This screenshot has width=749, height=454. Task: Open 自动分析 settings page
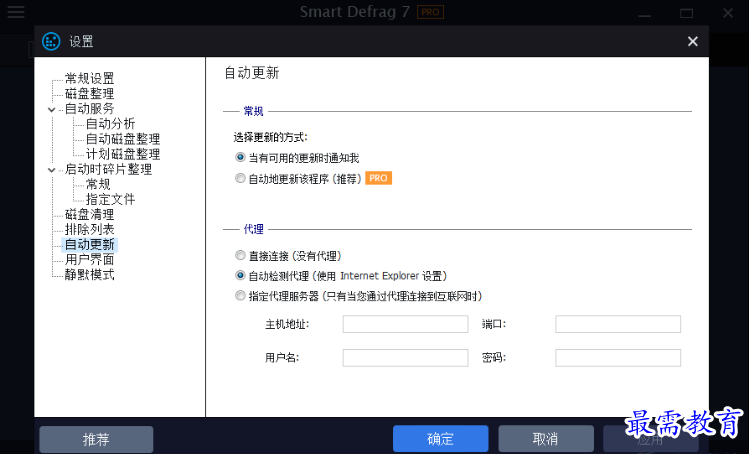(110, 124)
